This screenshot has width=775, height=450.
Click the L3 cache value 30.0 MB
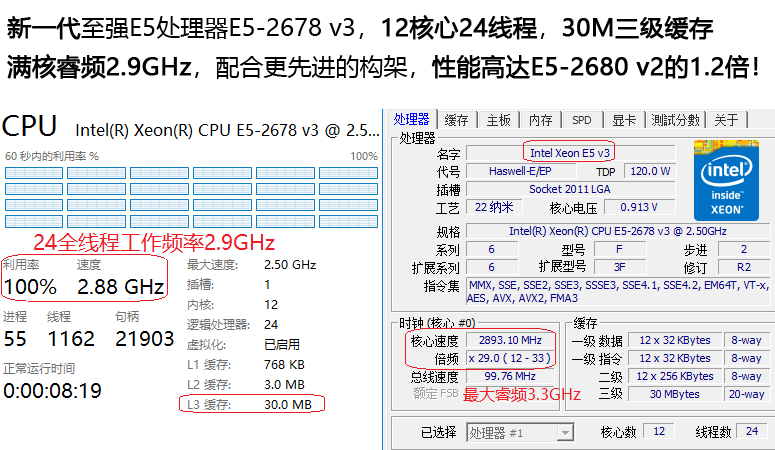pyautogui.click(x=288, y=405)
